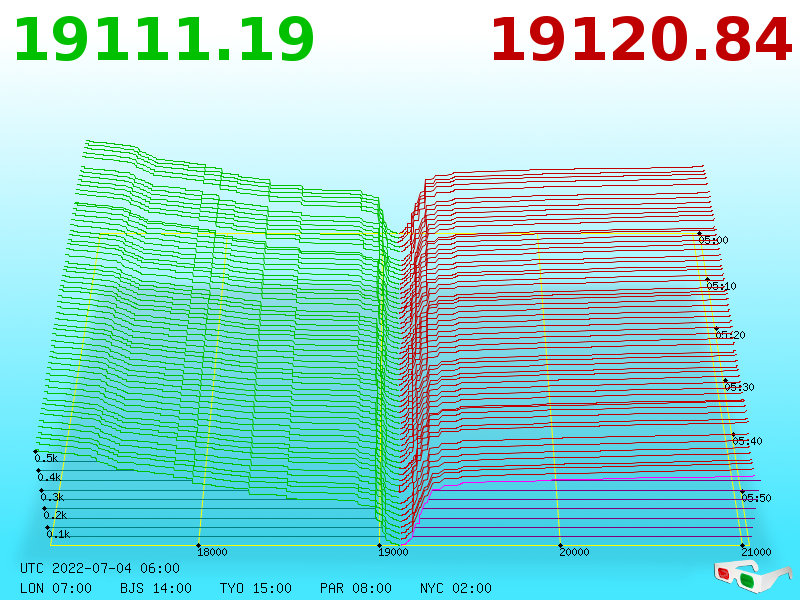Select the red ask price 19120.84
The image size is (800, 600).
[x=641, y=40]
